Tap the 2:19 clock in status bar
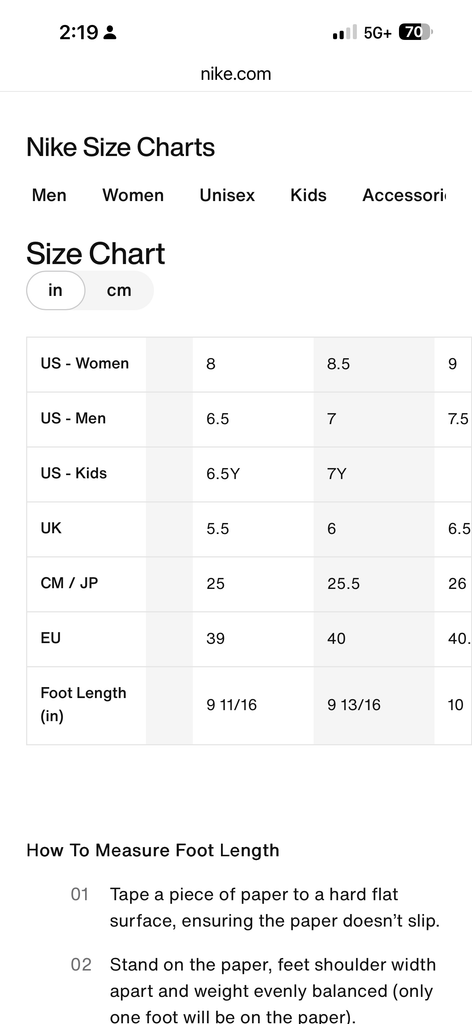The width and height of the screenshot is (472, 1024). point(78,33)
